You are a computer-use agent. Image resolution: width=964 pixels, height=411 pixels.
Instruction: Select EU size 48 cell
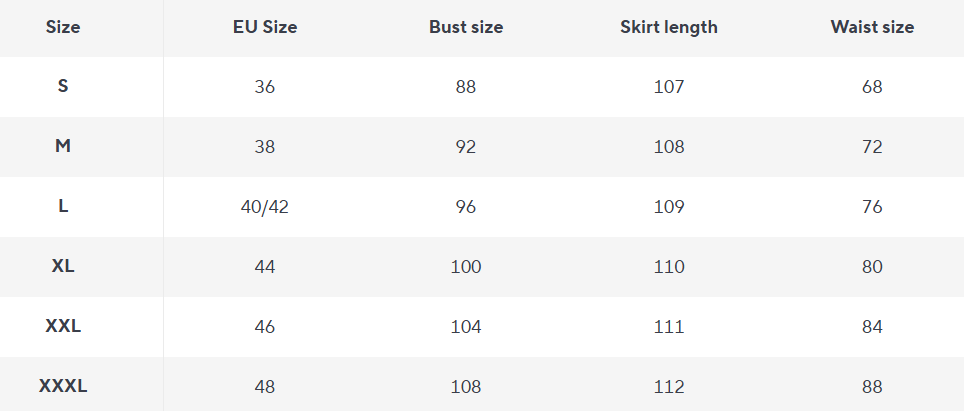click(265, 387)
